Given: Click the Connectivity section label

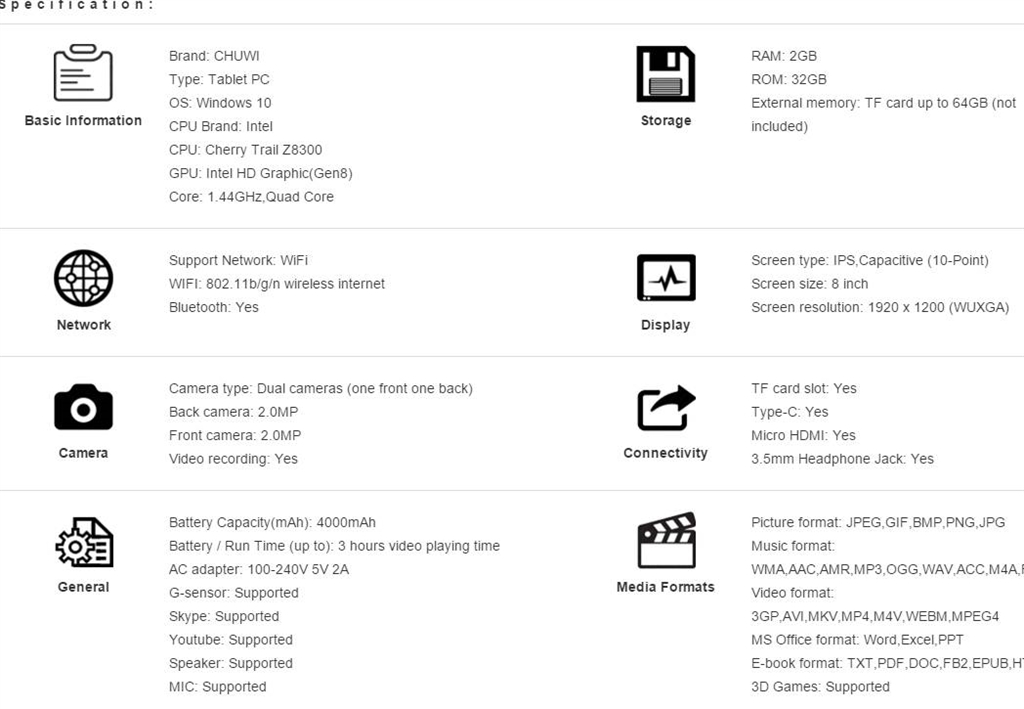Looking at the screenshot, I should (665, 453).
